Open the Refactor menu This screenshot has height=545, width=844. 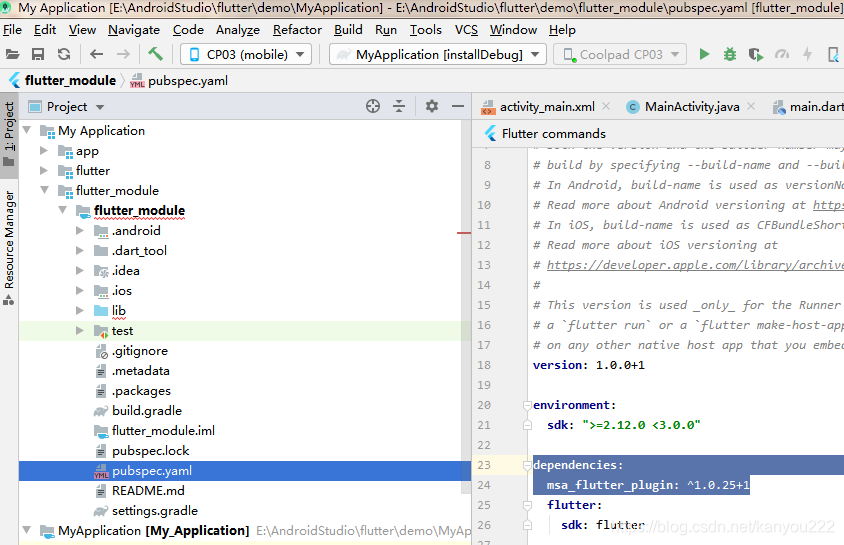point(297,30)
